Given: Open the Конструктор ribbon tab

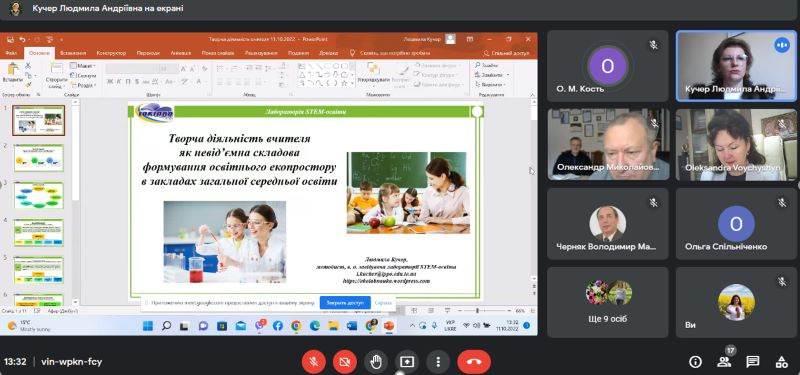Looking at the screenshot, I should (x=111, y=53).
